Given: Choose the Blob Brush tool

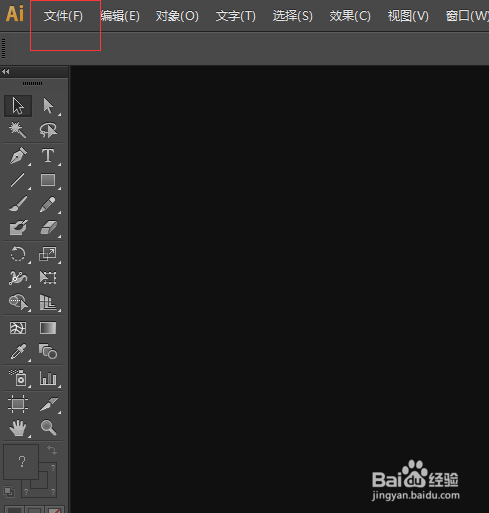Looking at the screenshot, I should tap(18, 228).
